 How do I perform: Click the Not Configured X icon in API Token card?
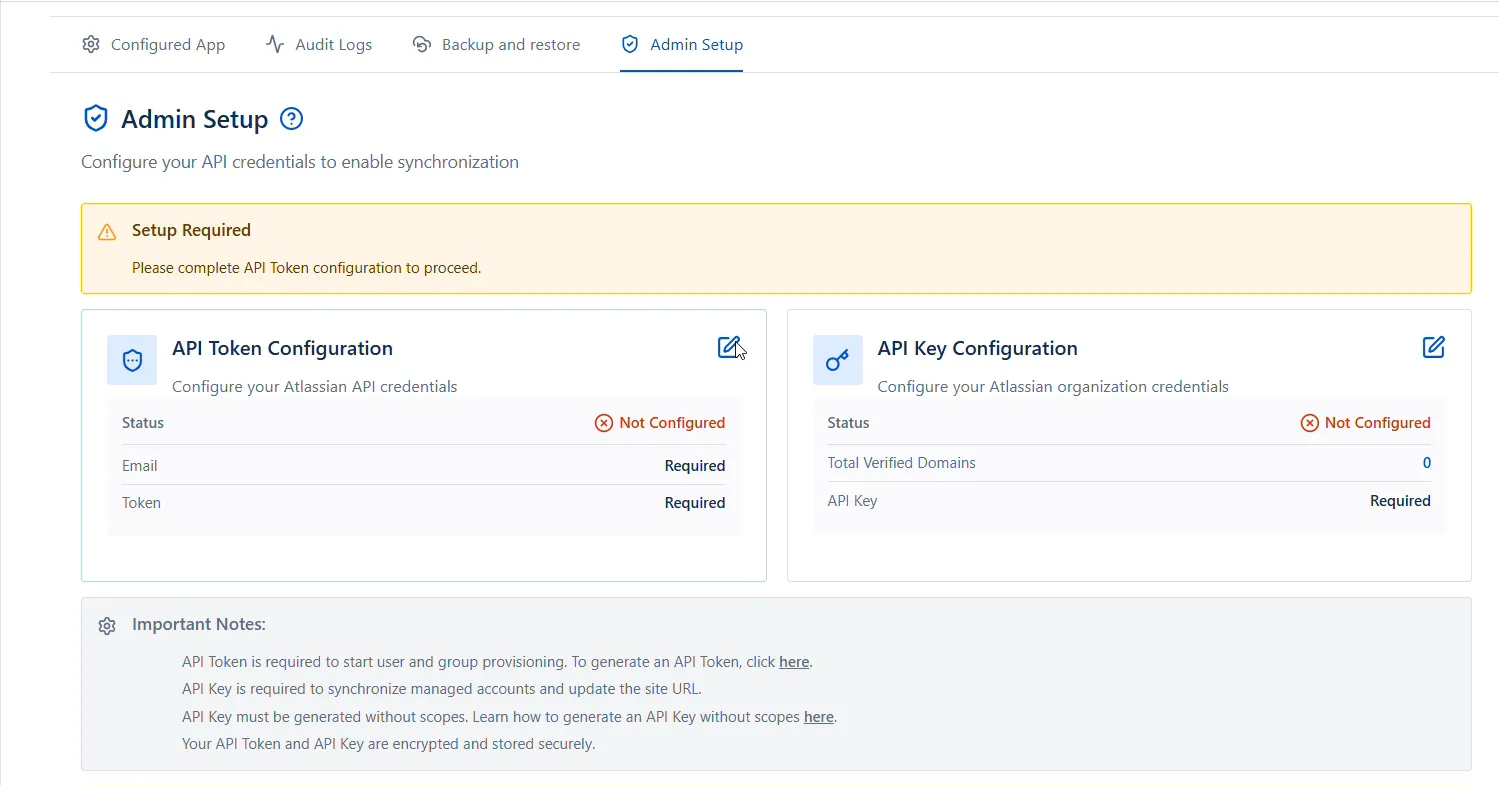pyautogui.click(x=604, y=423)
